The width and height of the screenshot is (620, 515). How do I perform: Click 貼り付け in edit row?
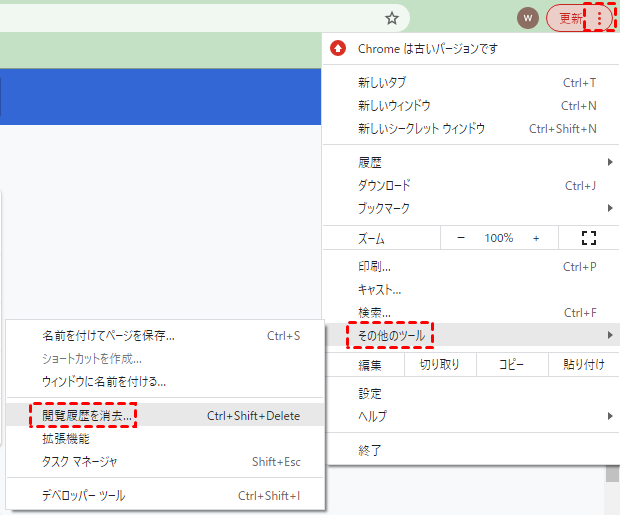[584, 365]
